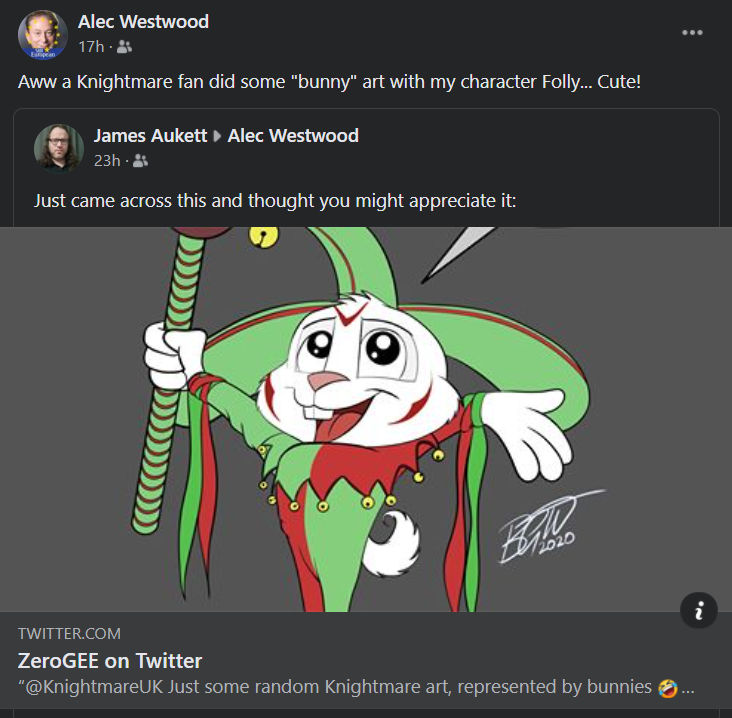Click the 17h post timestamp

coord(91,46)
